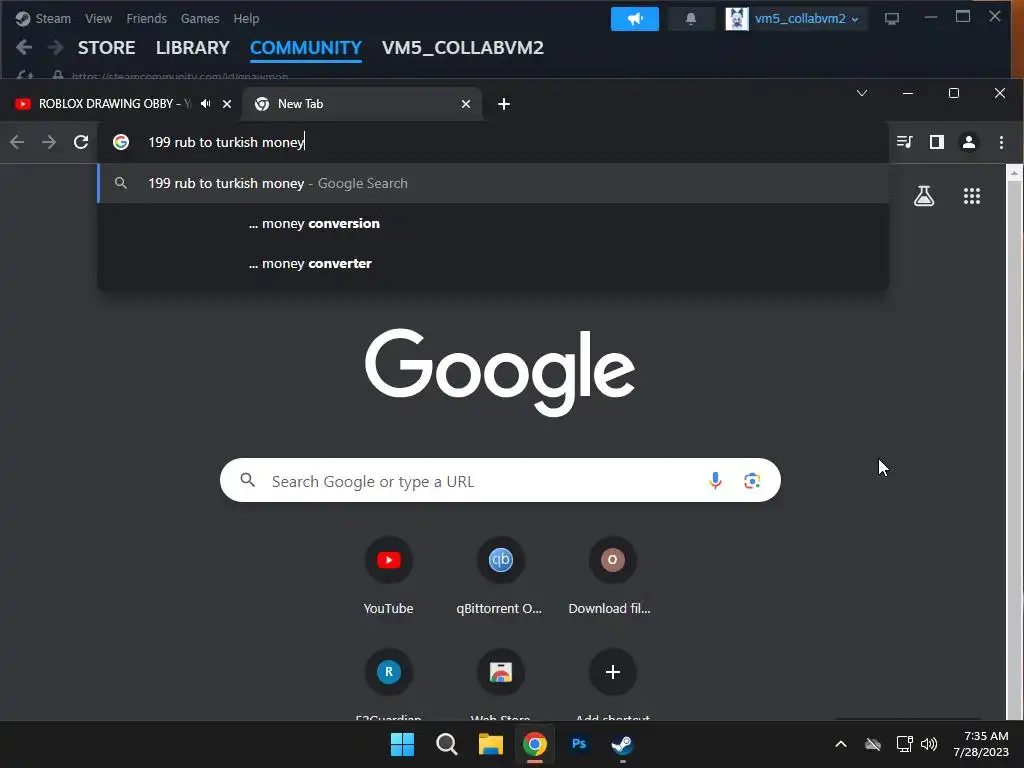1024x768 pixels.
Task: Click Chrome forward arrow button
Action: (49, 142)
